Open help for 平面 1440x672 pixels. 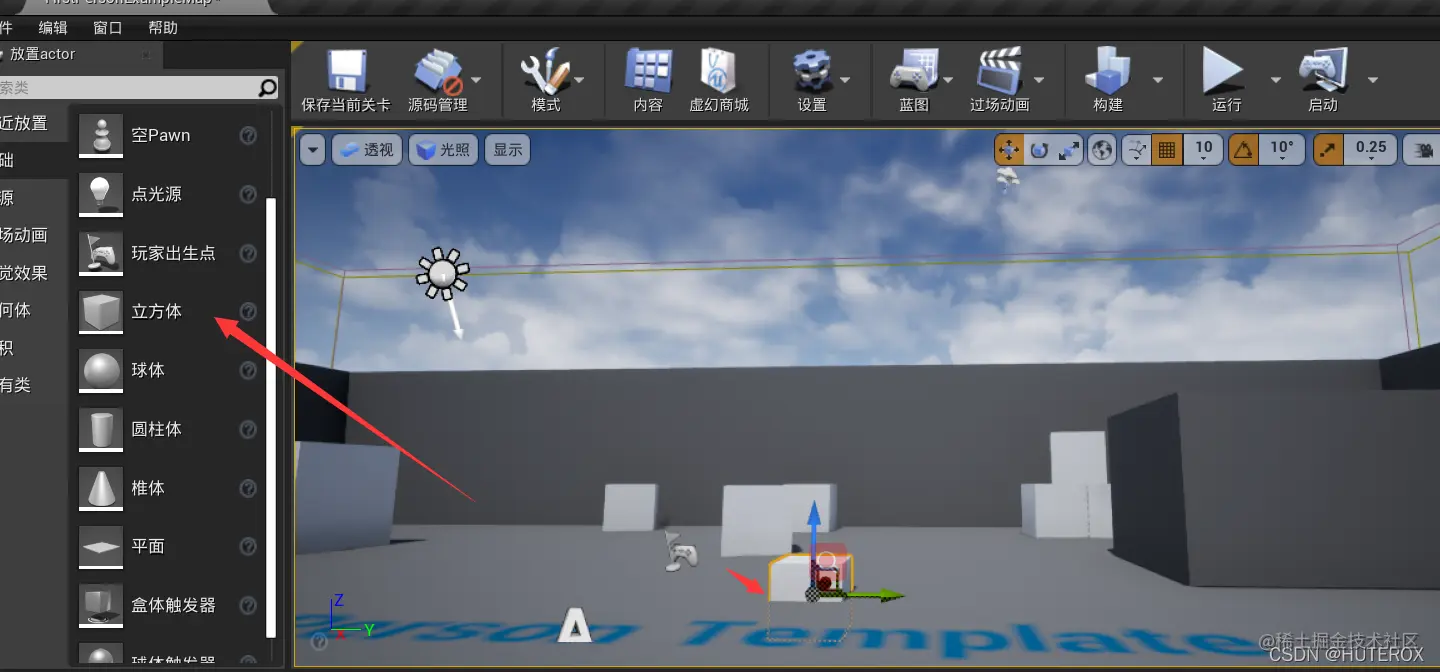[x=249, y=546]
